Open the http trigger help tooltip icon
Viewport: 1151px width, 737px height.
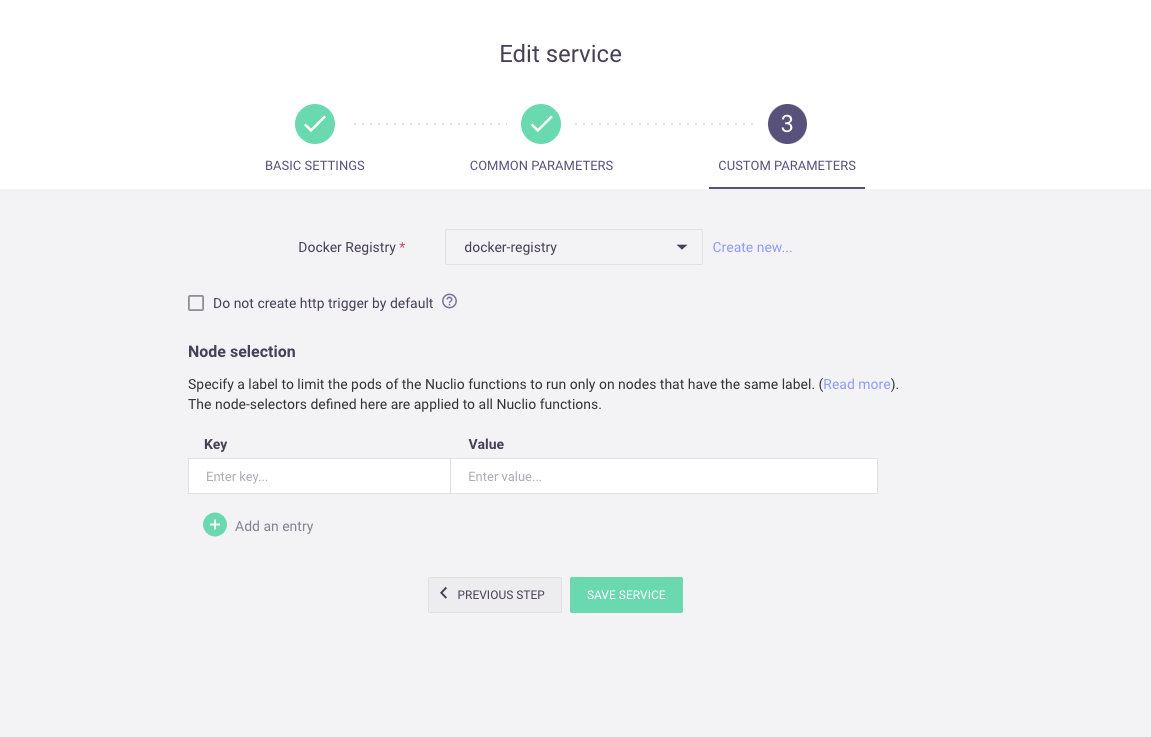click(x=449, y=302)
